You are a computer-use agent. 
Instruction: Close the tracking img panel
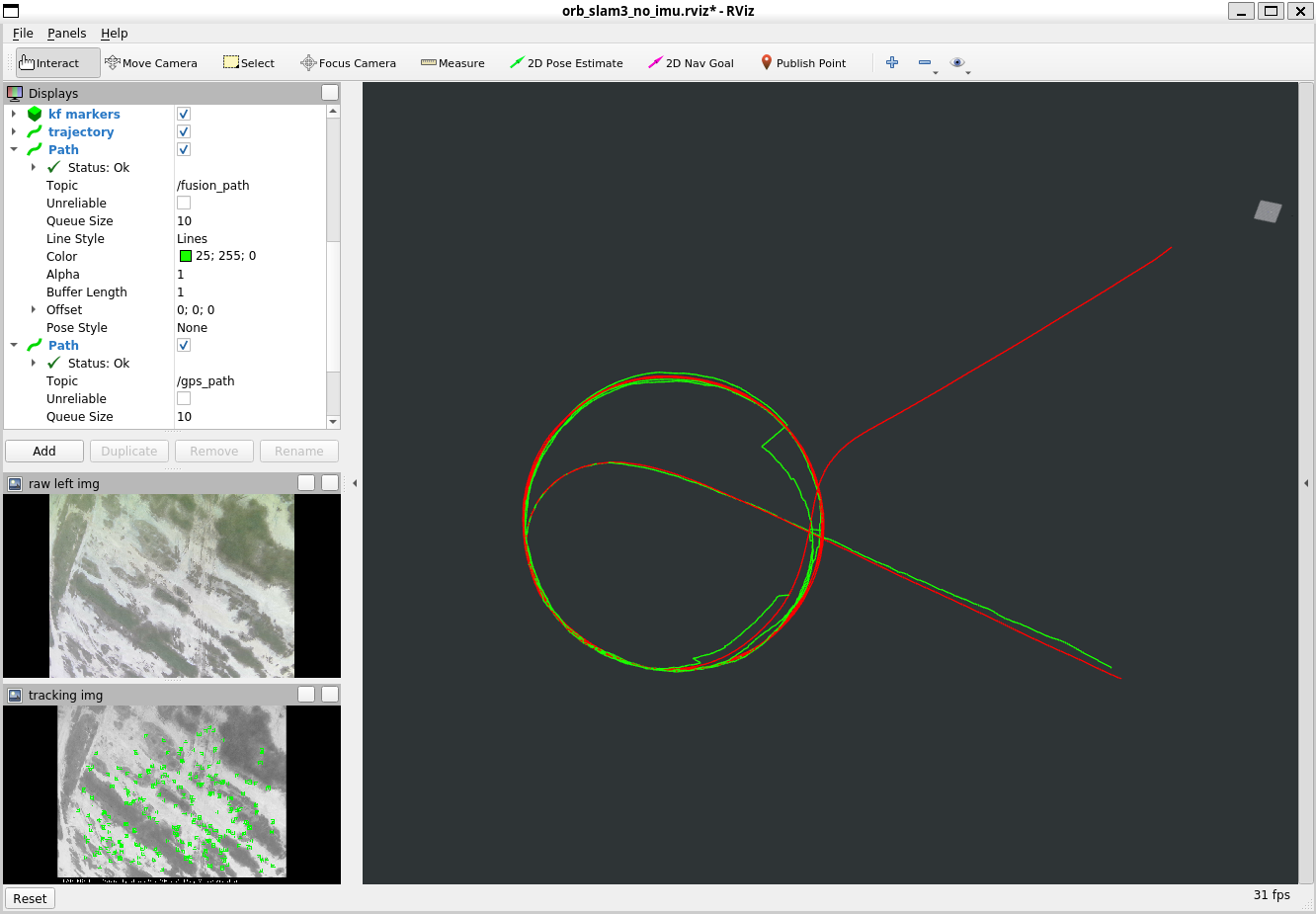330,695
